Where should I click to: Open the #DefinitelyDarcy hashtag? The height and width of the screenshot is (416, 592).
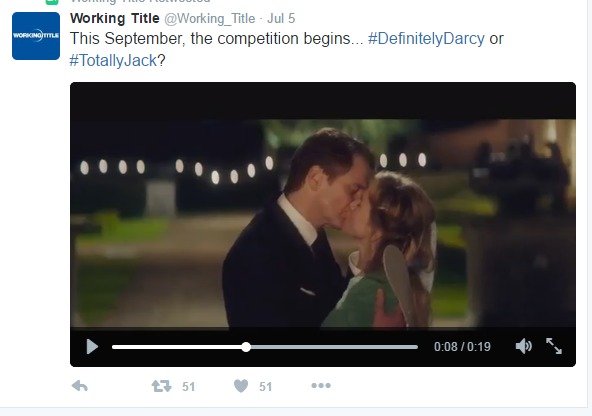pyautogui.click(x=426, y=39)
